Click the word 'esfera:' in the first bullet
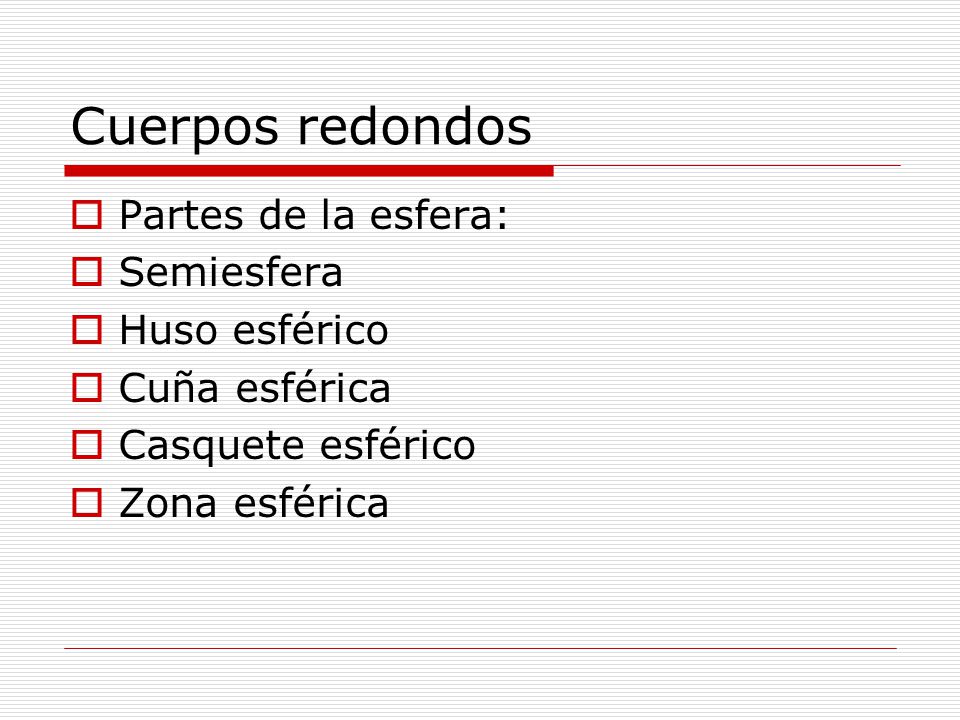This screenshot has height=720, width=960. (439, 215)
